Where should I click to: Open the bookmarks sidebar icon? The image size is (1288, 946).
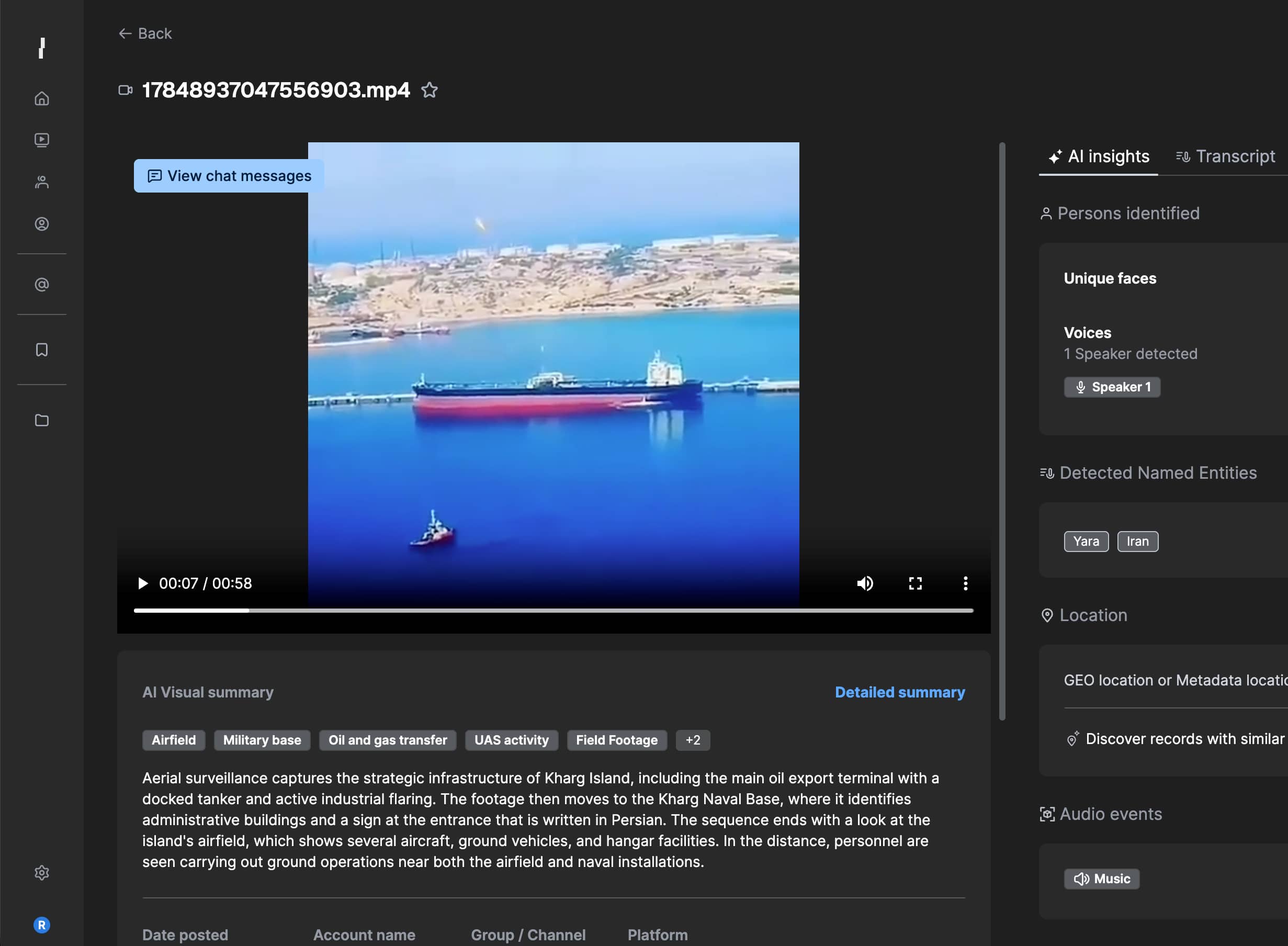(42, 350)
